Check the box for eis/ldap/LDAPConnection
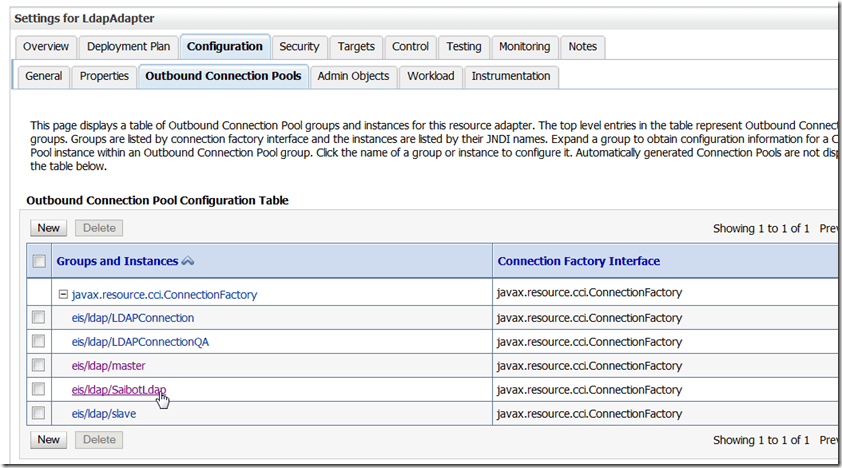This screenshot has width=842, height=468. click(39, 318)
